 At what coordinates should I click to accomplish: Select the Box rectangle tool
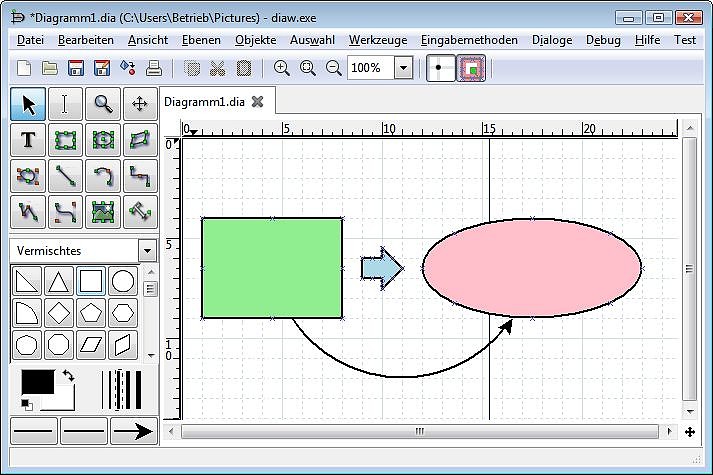[x=65, y=140]
